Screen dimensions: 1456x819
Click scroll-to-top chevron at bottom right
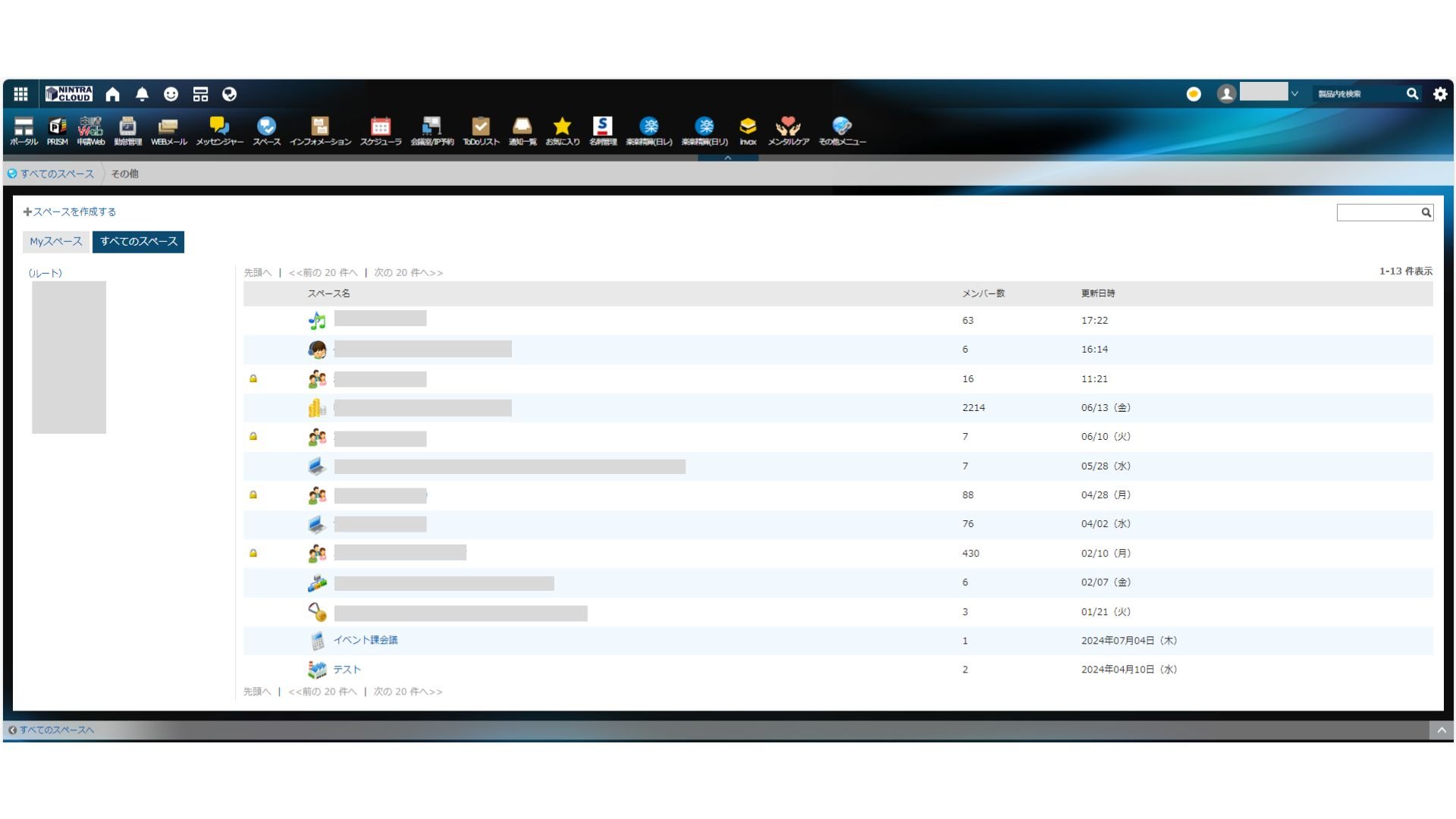point(1441,730)
